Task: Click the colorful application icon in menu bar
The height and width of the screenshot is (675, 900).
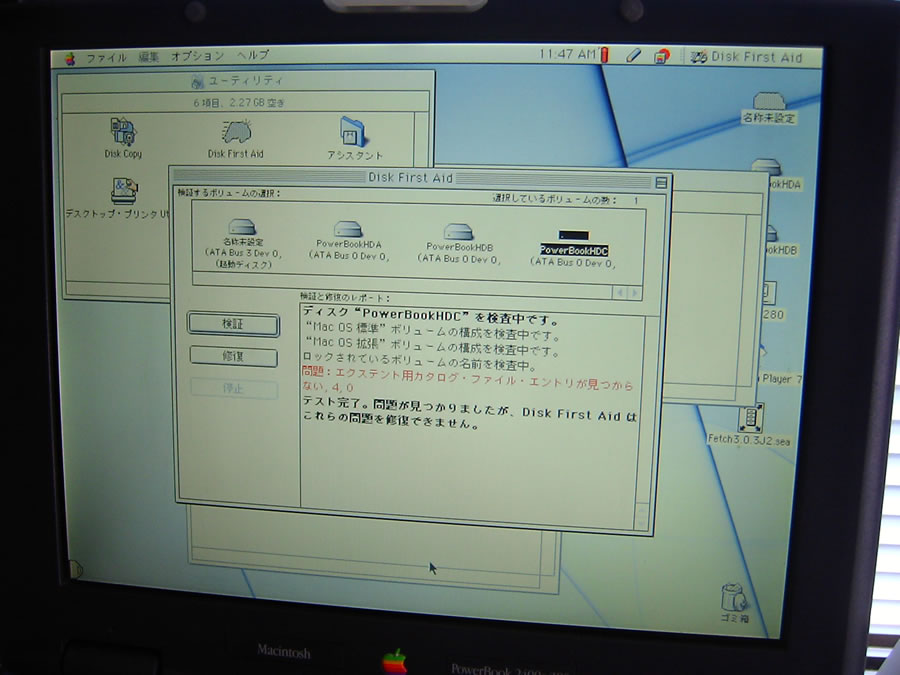Action: pos(662,56)
